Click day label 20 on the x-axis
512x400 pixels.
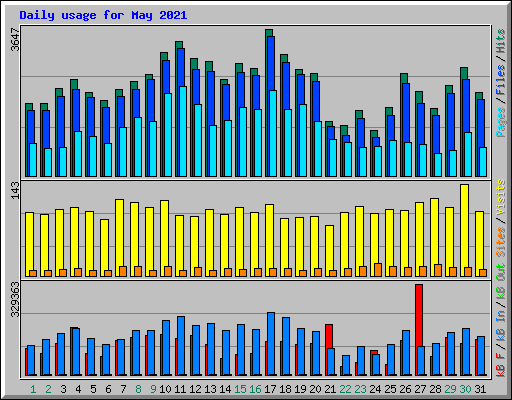click(x=315, y=389)
